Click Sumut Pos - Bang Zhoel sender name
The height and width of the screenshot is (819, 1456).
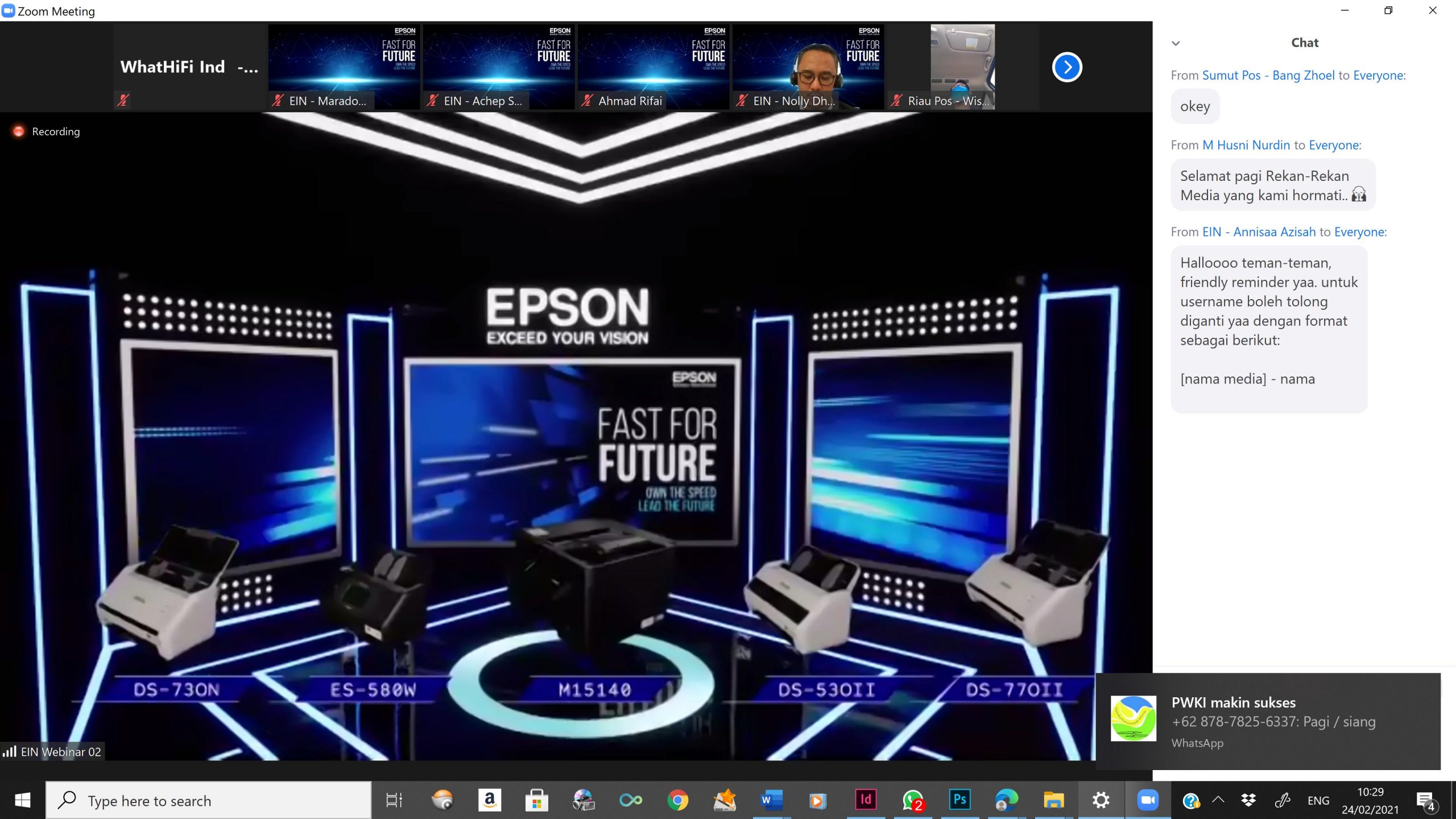tap(1268, 75)
